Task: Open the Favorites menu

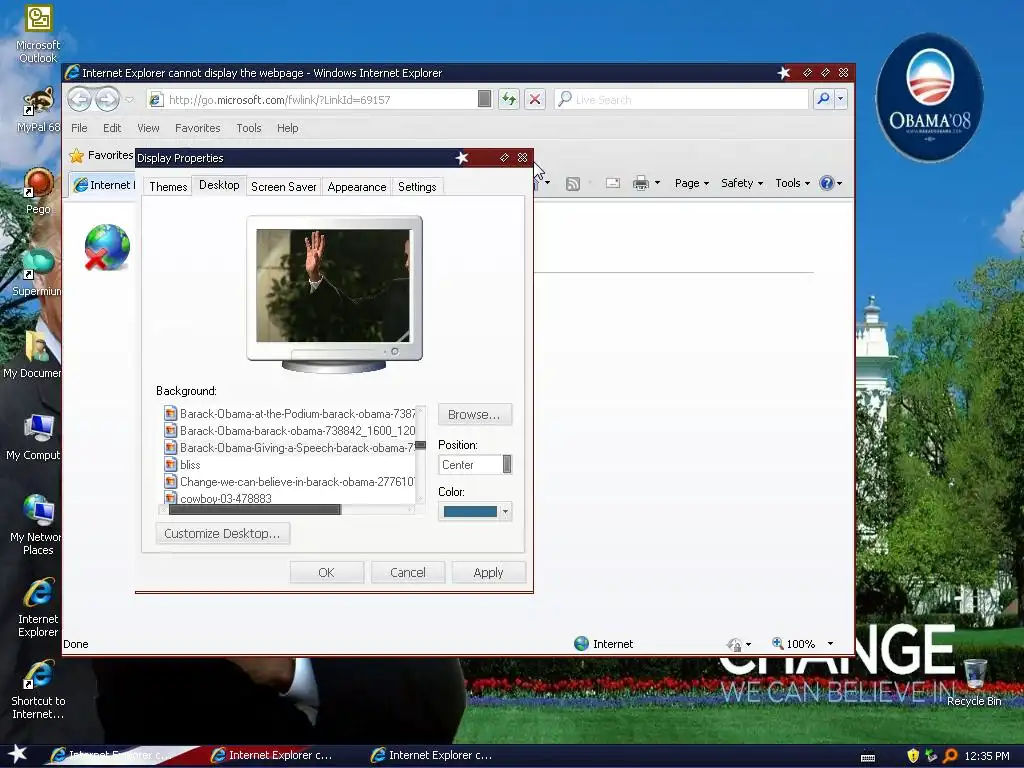Action: click(197, 128)
